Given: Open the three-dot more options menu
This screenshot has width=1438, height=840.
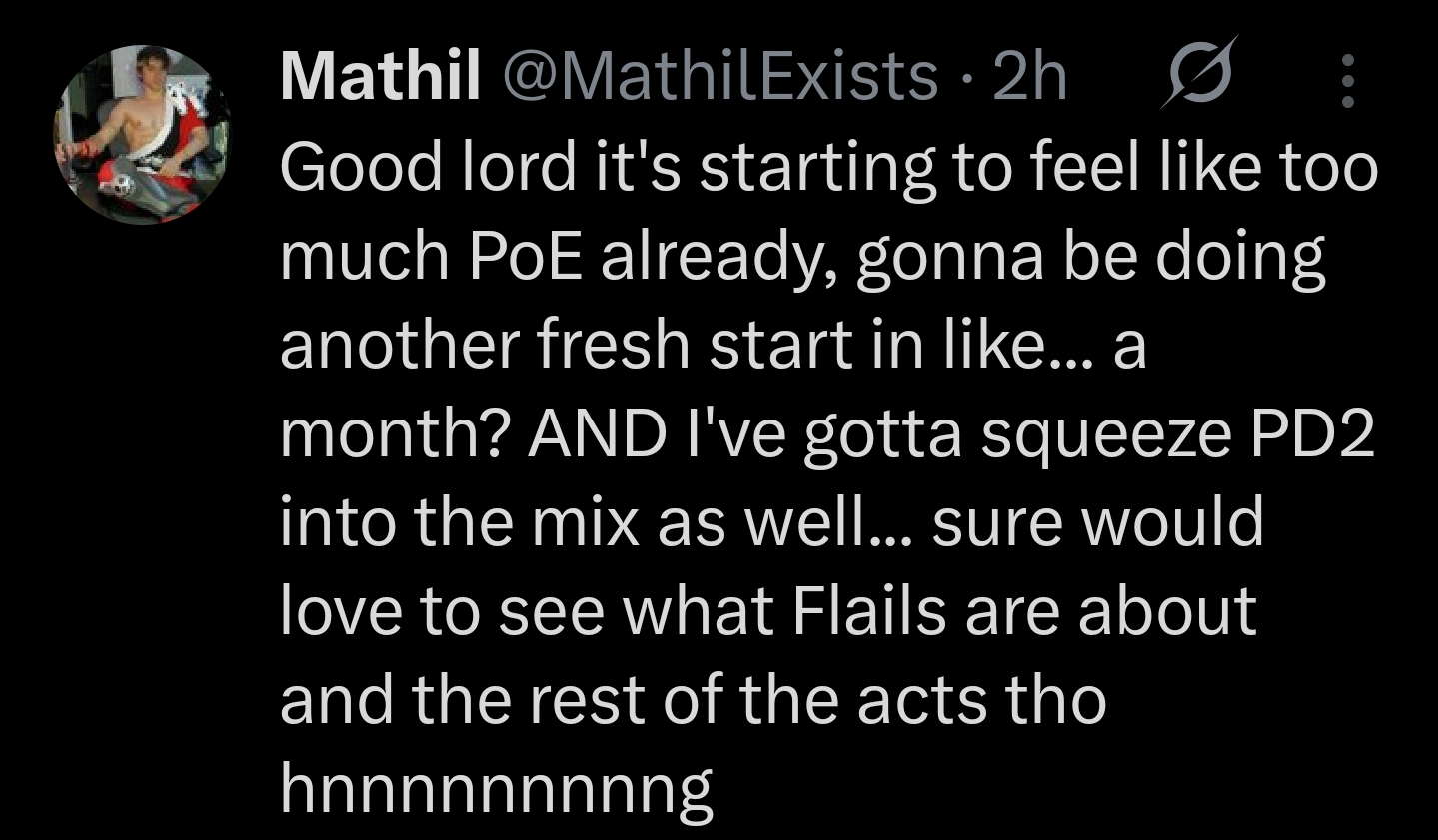Looking at the screenshot, I should coord(1346,81).
